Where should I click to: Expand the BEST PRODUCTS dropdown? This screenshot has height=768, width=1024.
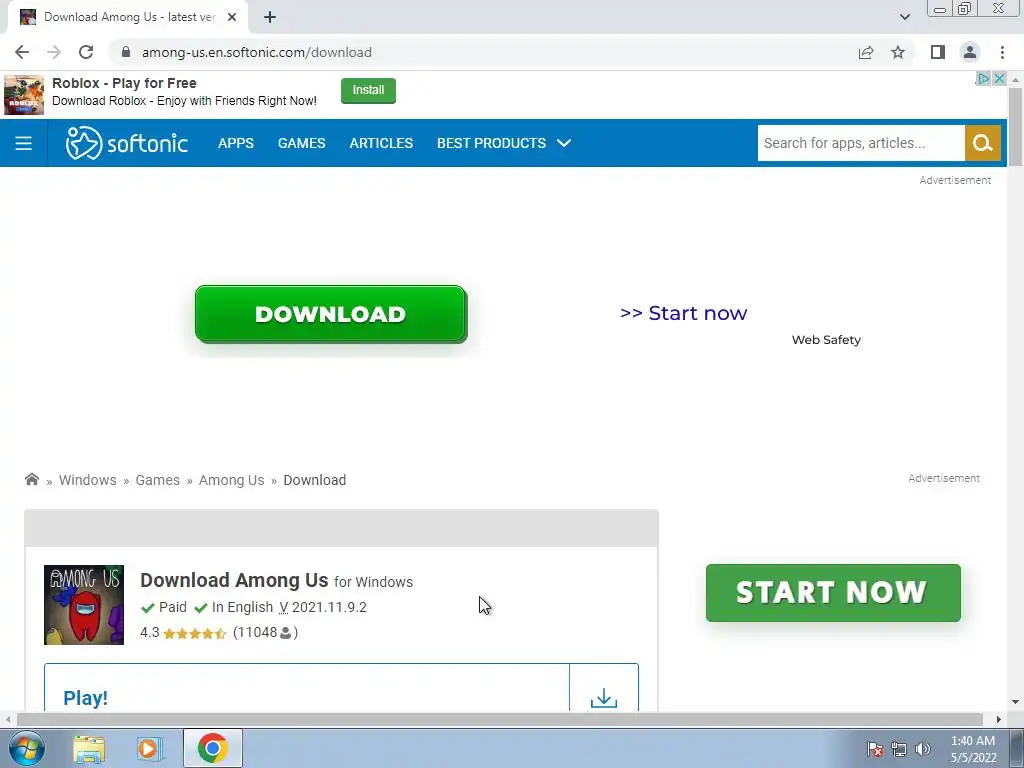click(x=504, y=143)
